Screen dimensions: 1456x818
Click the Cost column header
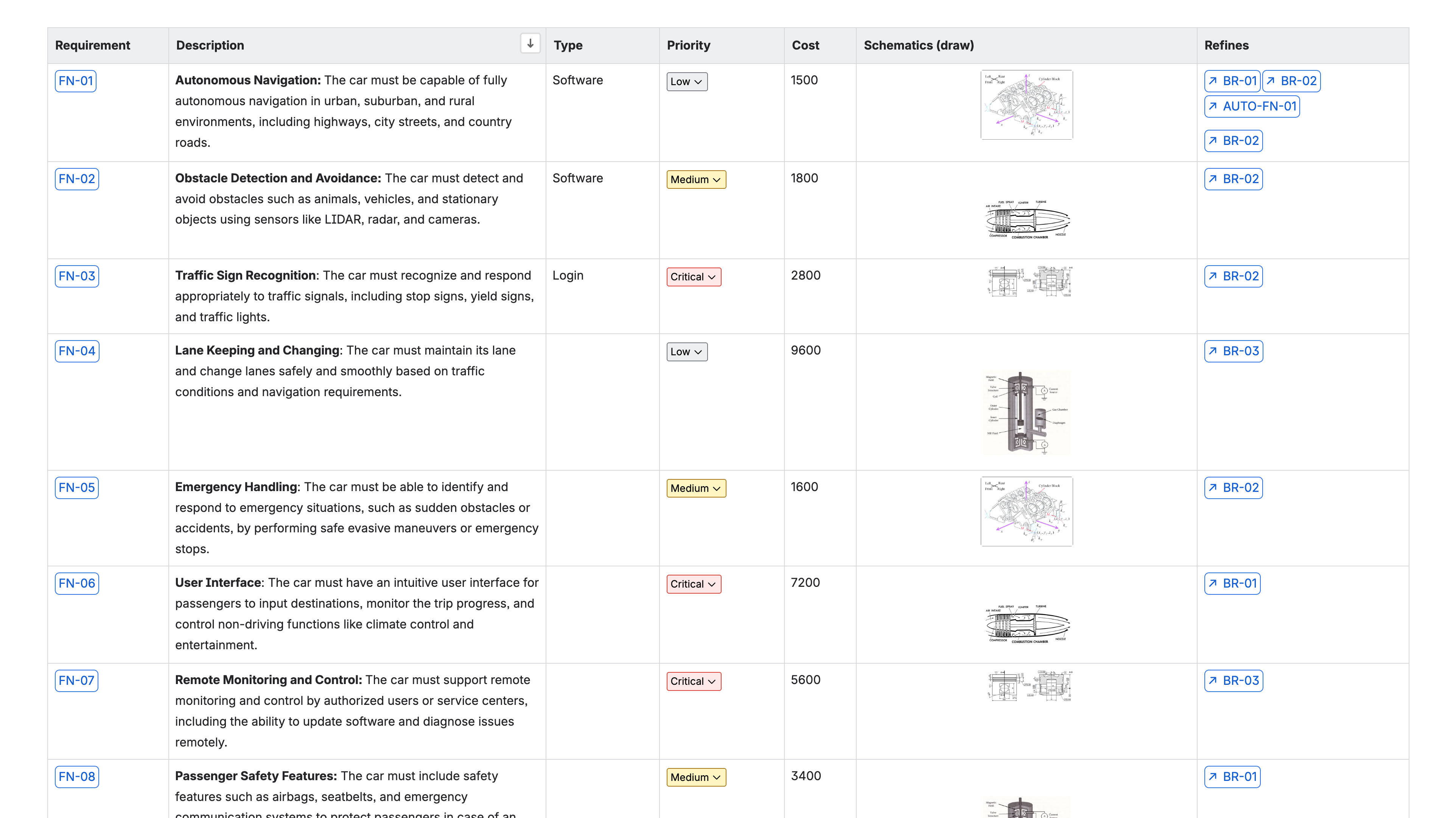point(805,45)
